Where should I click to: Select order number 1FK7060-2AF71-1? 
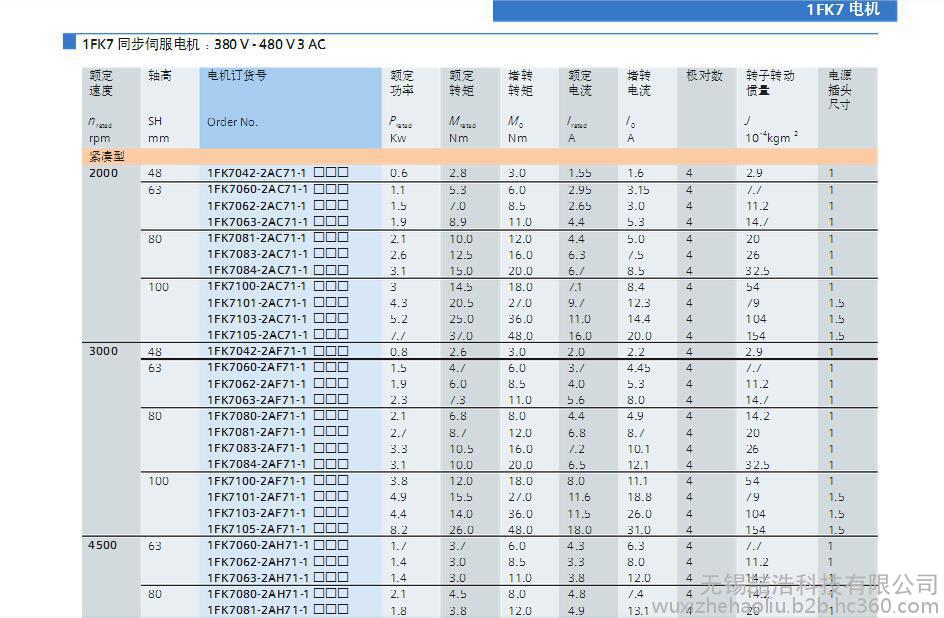point(256,368)
